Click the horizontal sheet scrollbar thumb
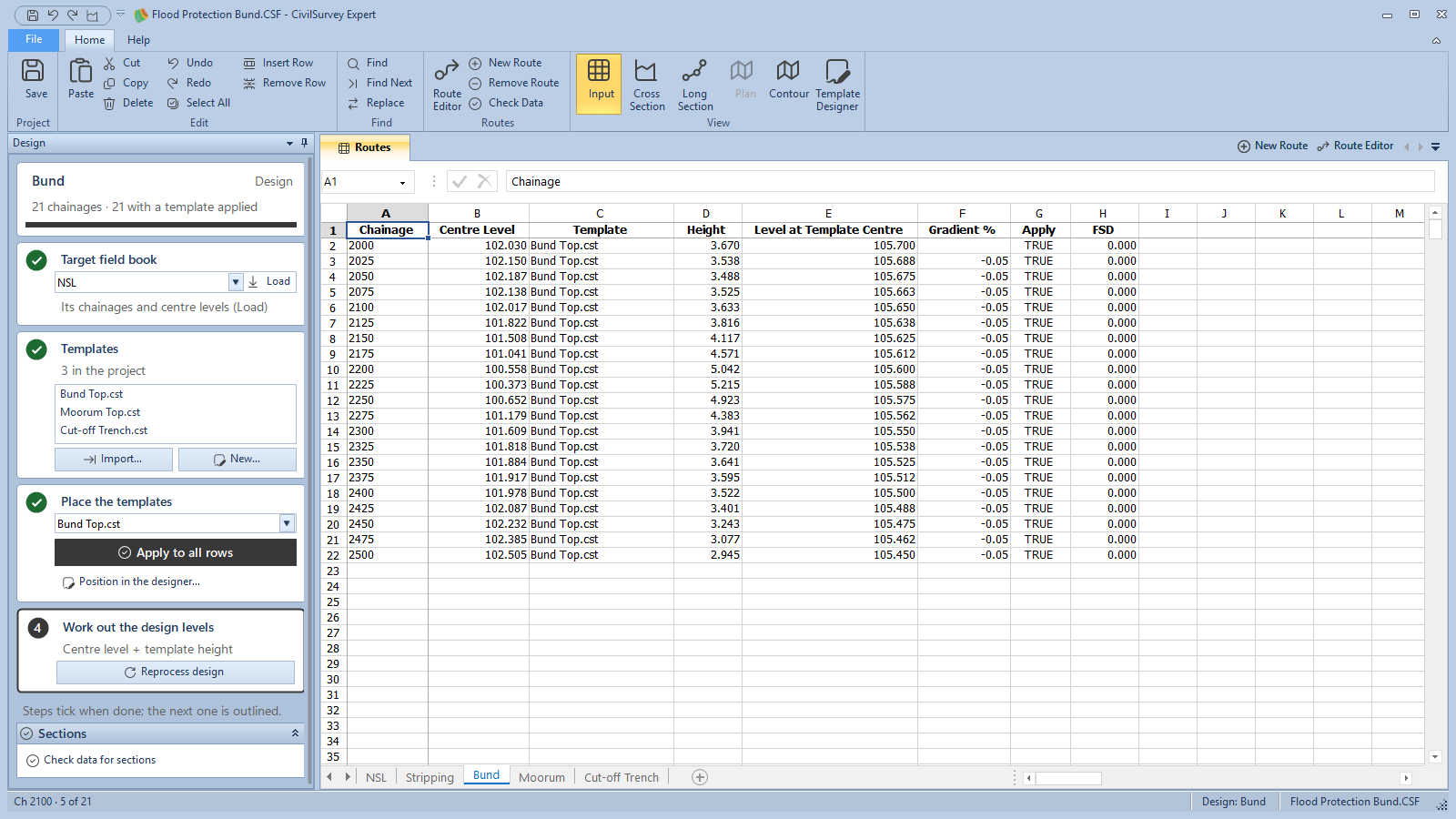 [1068, 778]
